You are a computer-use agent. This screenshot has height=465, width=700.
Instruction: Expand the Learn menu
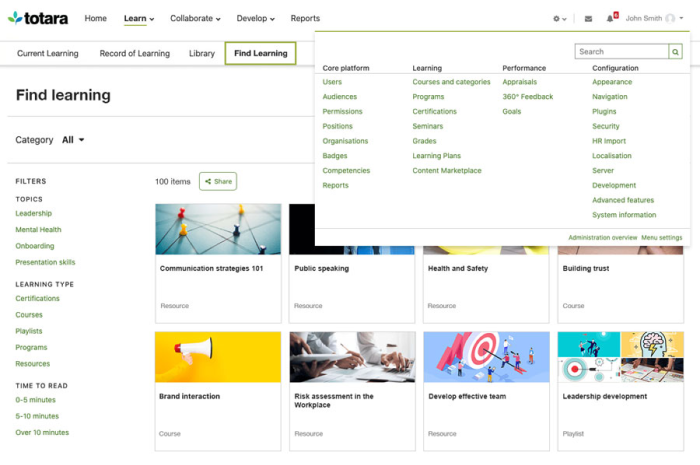139,18
